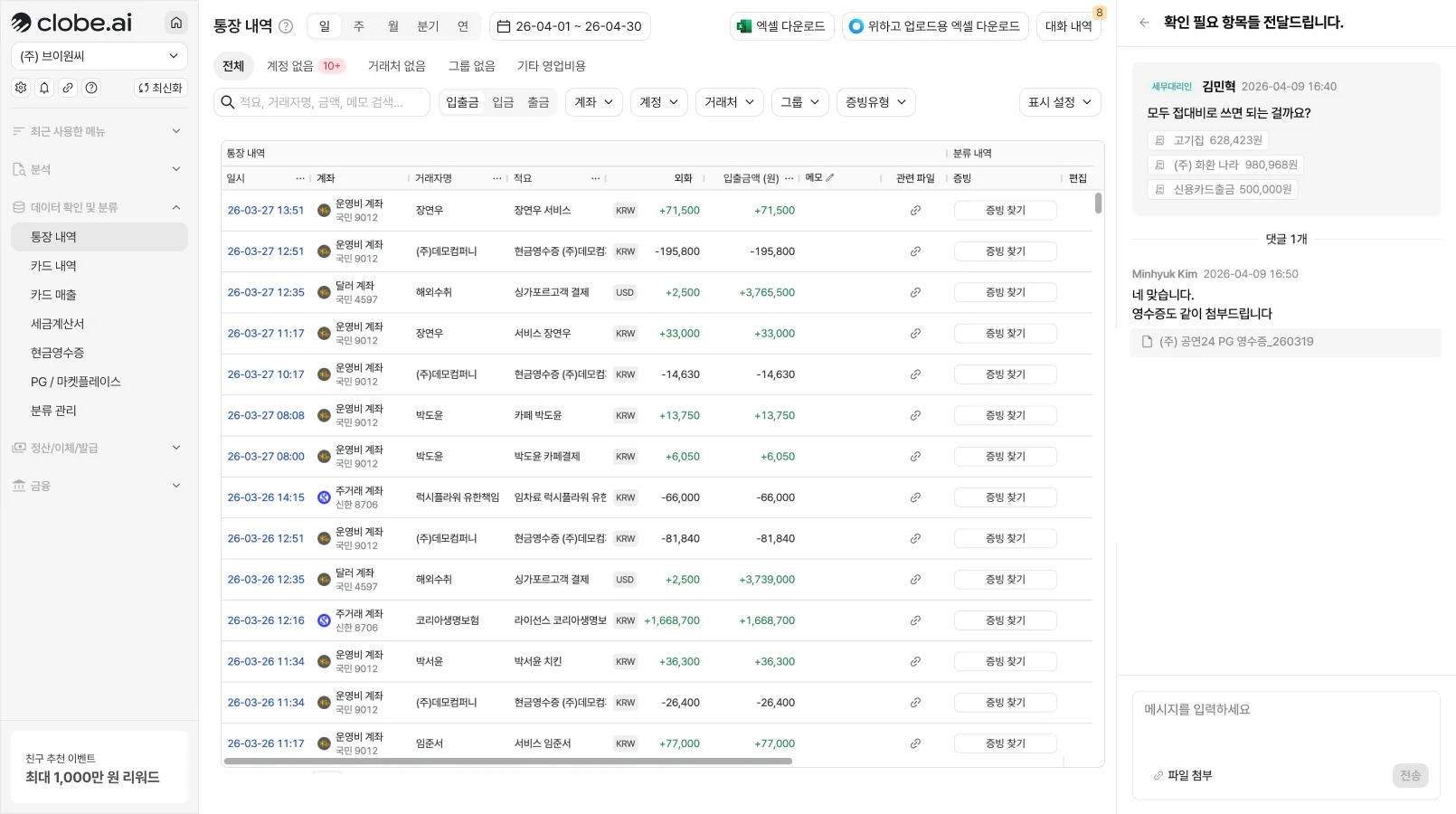Click the back arrow in the chat panel
This screenshot has height=814, width=1456.
pyautogui.click(x=1144, y=23)
